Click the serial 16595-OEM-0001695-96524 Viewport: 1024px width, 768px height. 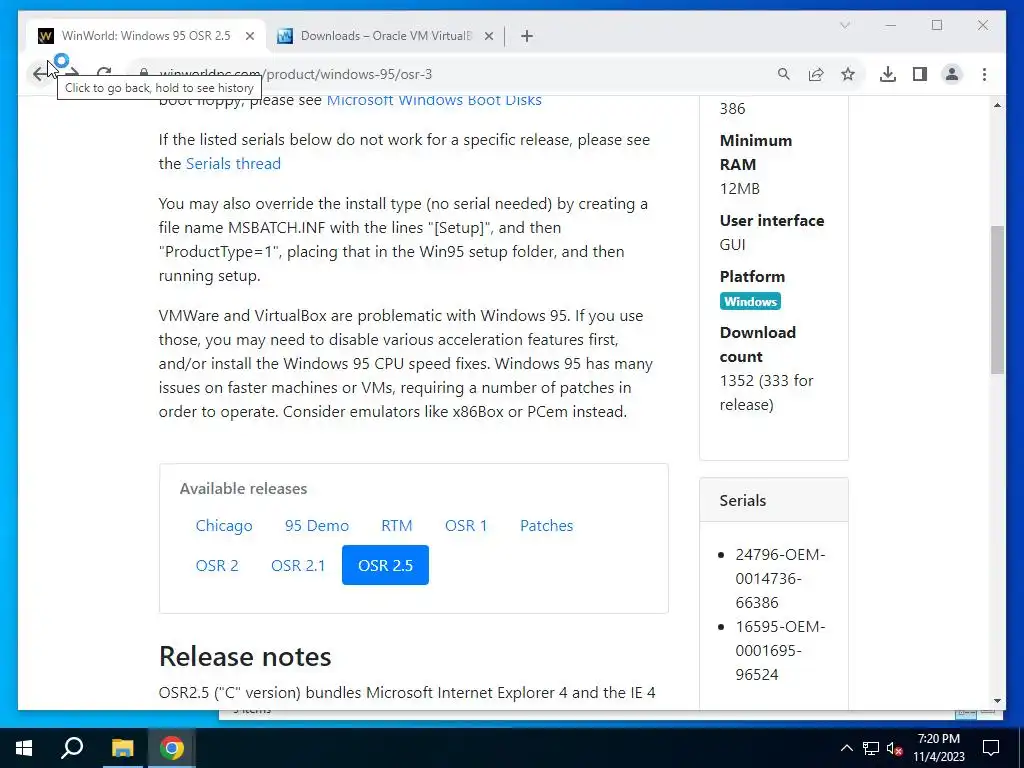(780, 650)
